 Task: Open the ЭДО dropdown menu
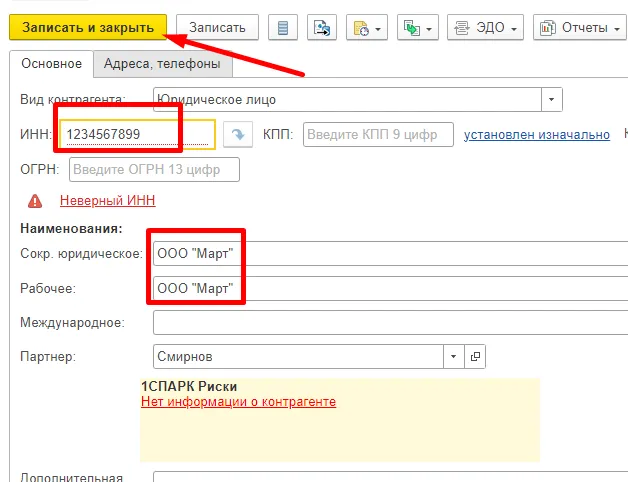pyautogui.click(x=485, y=27)
